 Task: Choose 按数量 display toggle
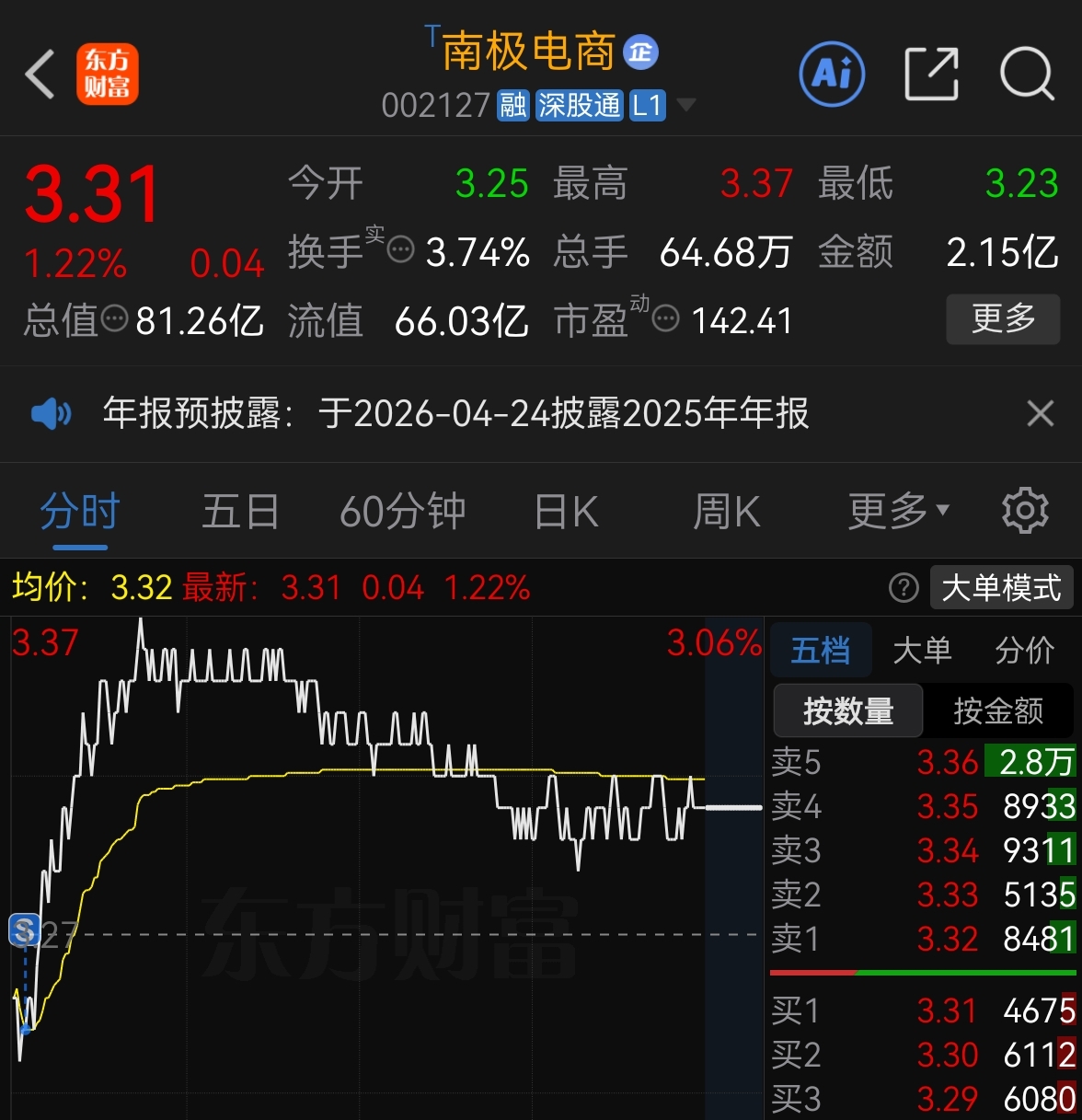[x=848, y=710]
